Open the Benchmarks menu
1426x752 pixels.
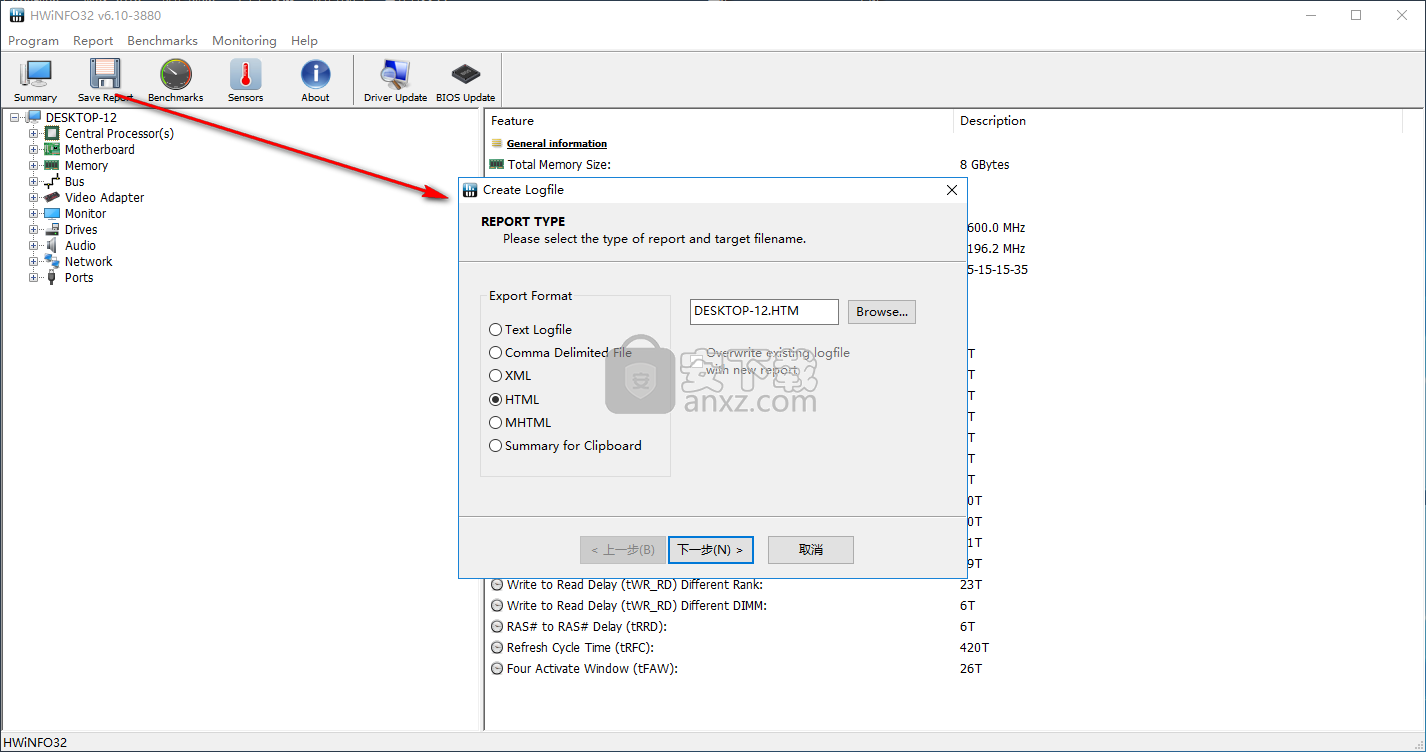[x=162, y=41]
